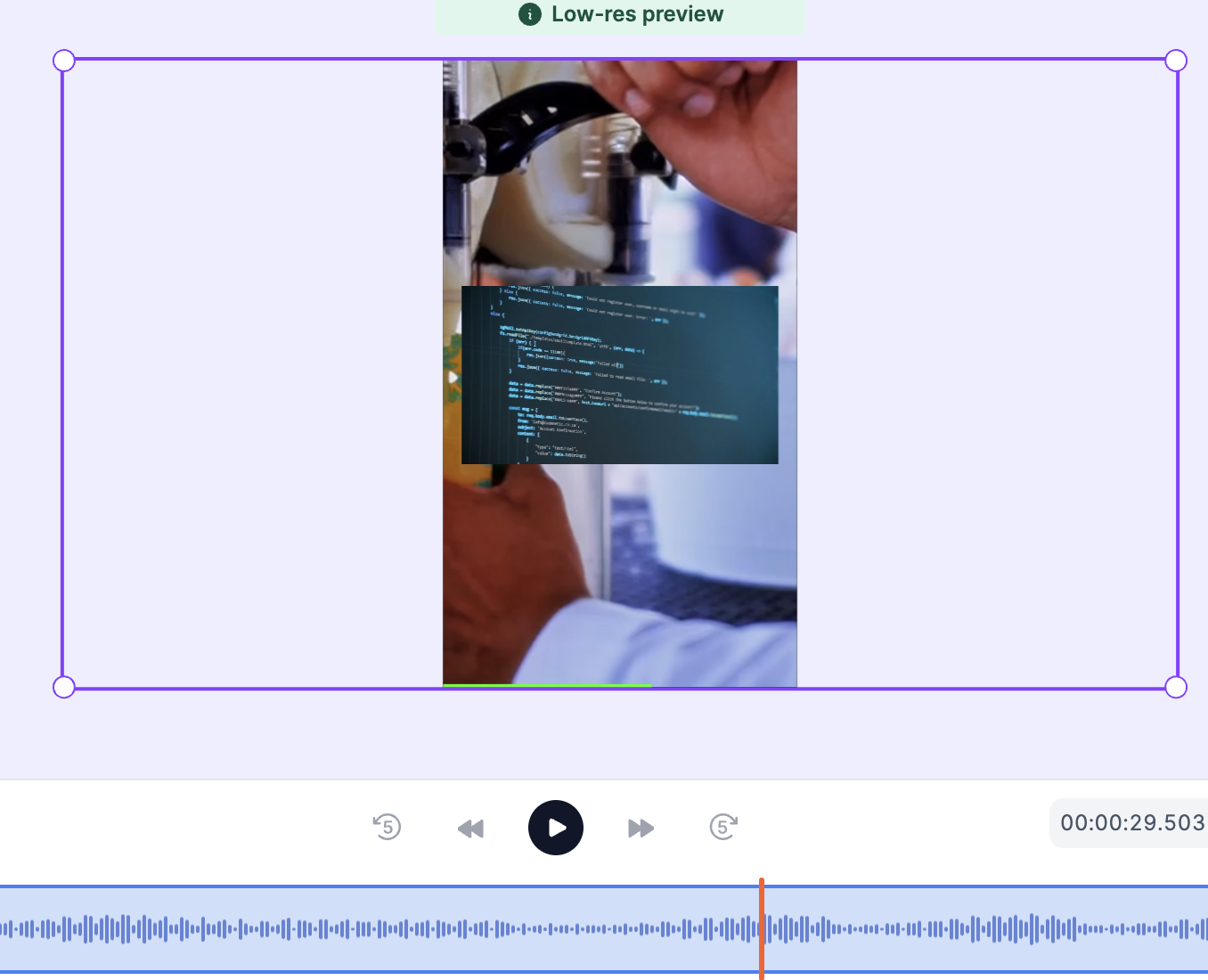The width and height of the screenshot is (1208, 980).
Task: Click the audio waveform right of the playhead
Action: [980, 929]
